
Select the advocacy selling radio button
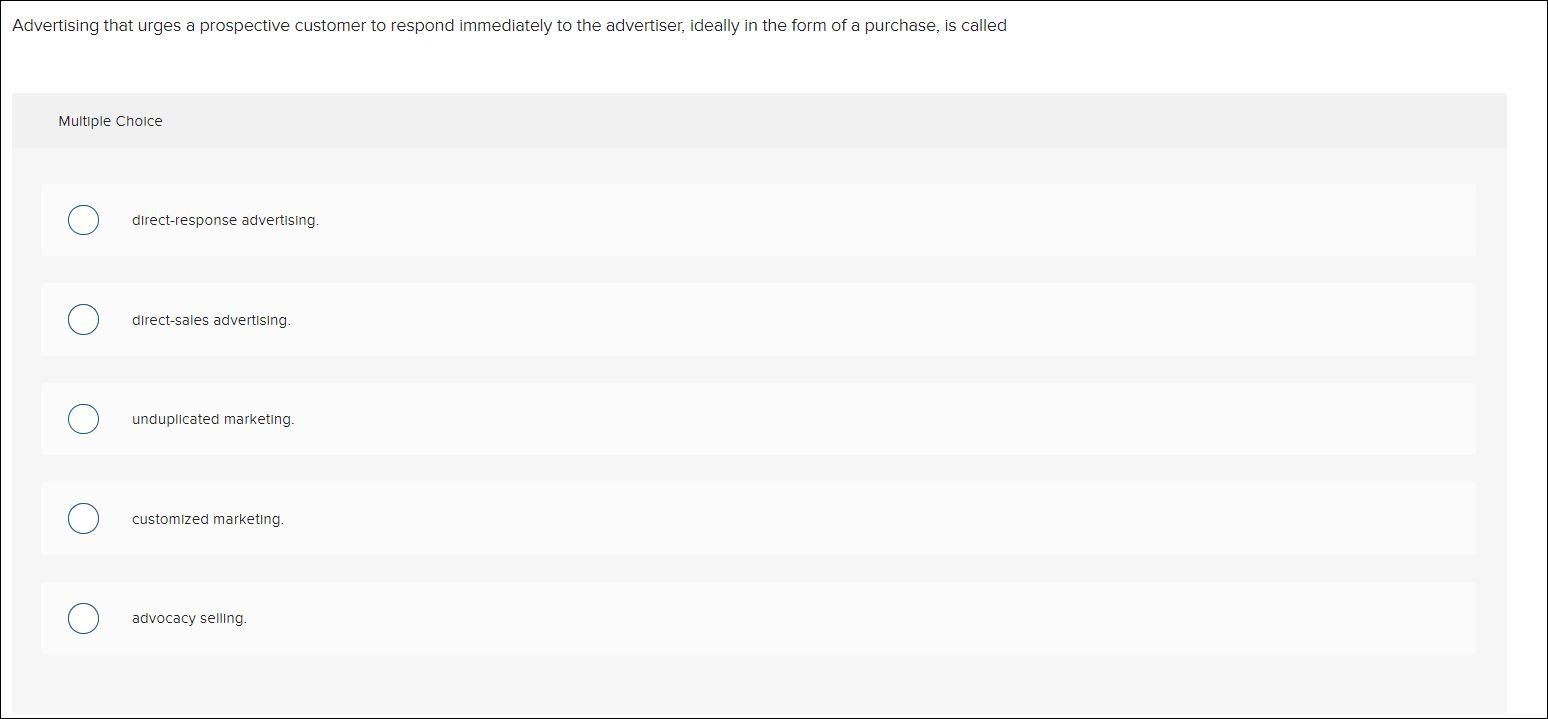point(83,617)
